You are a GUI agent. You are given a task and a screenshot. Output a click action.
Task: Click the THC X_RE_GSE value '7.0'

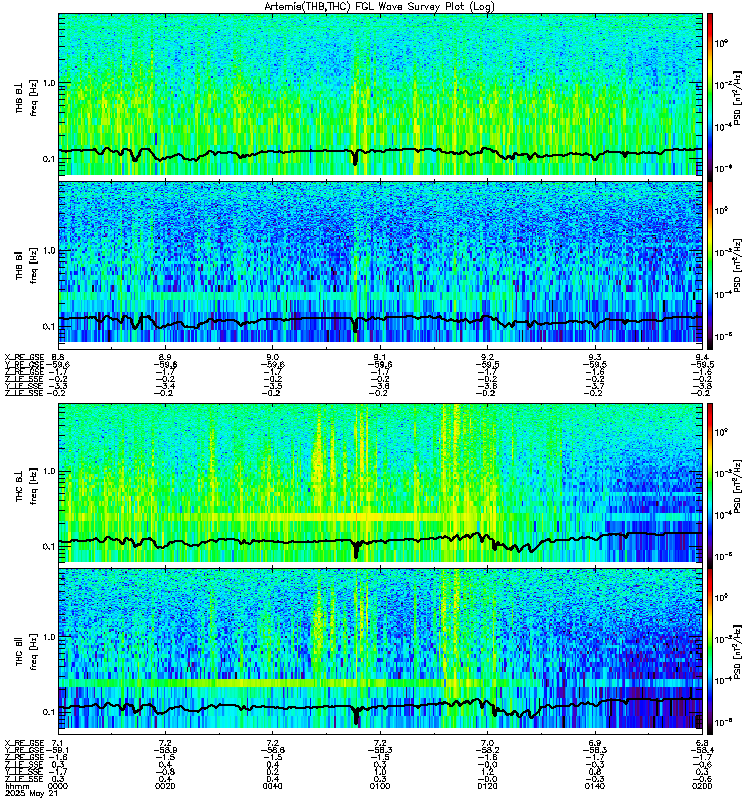click(488, 743)
